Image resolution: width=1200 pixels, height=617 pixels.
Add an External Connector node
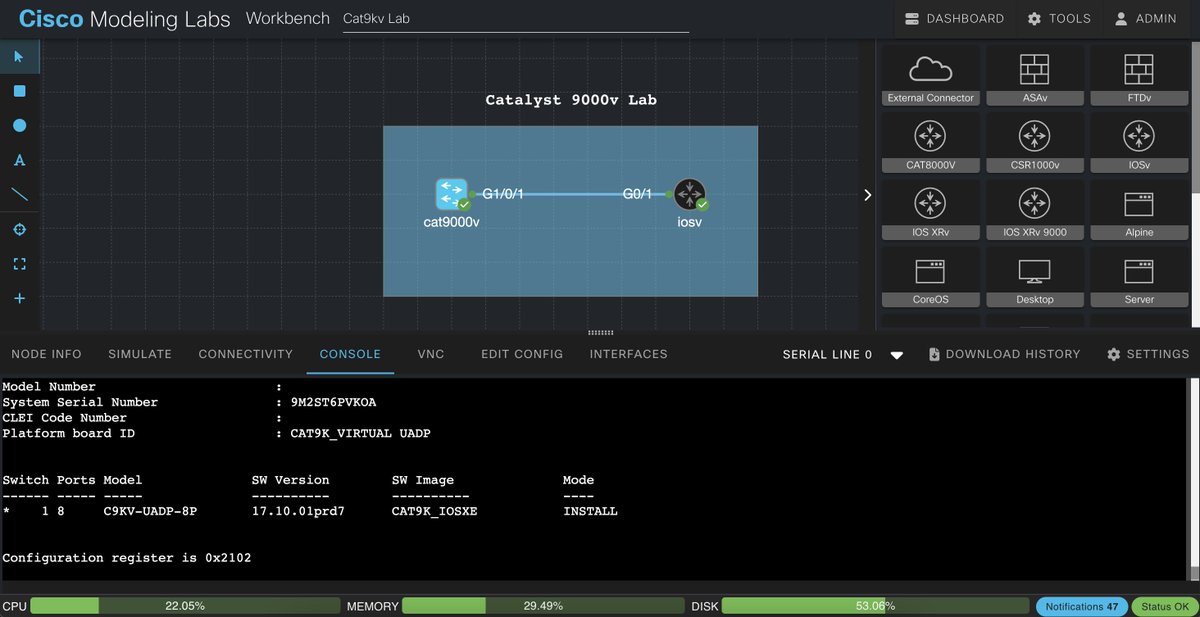[x=931, y=76]
